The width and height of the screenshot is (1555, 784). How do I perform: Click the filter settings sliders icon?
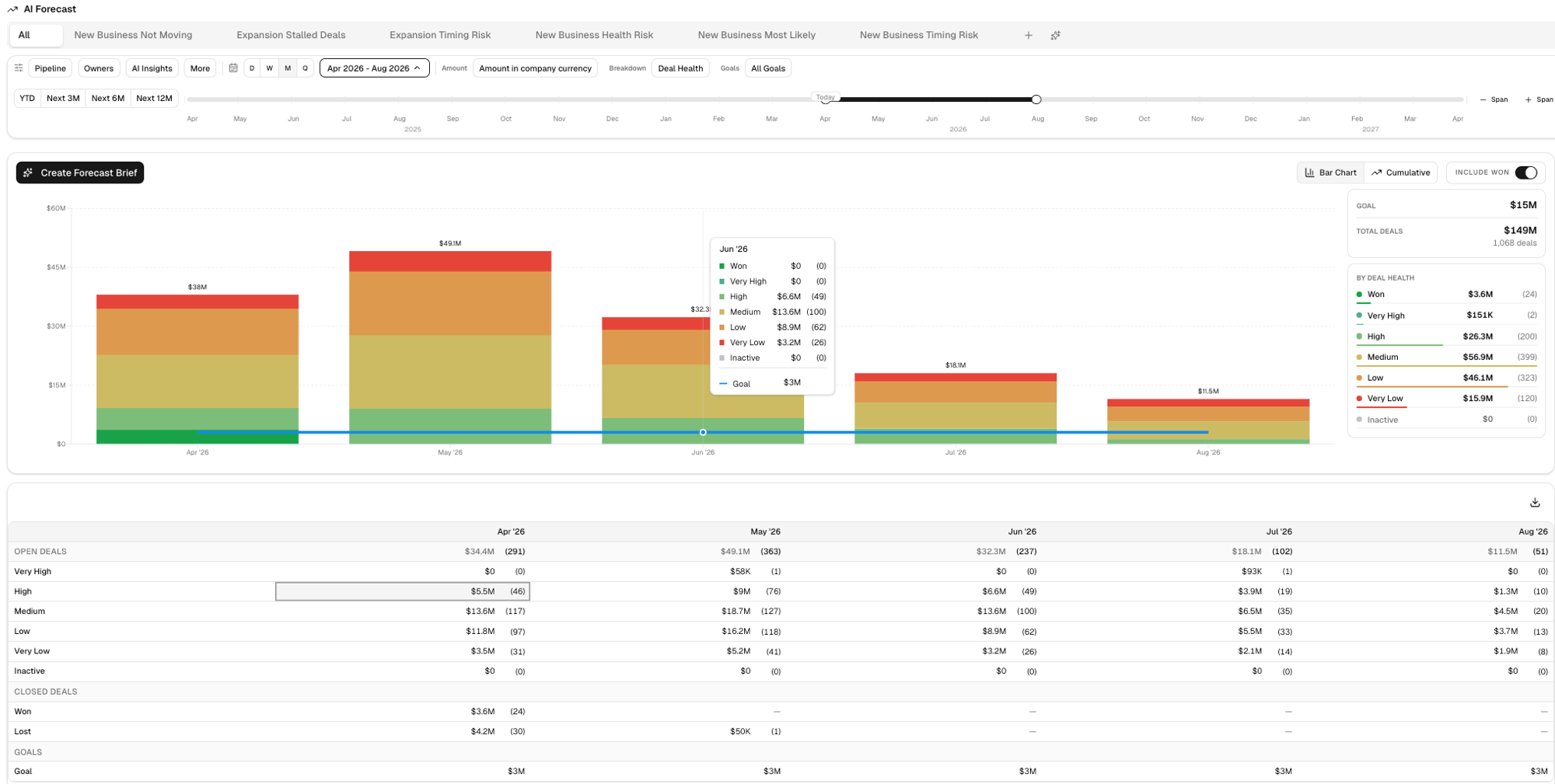(19, 68)
